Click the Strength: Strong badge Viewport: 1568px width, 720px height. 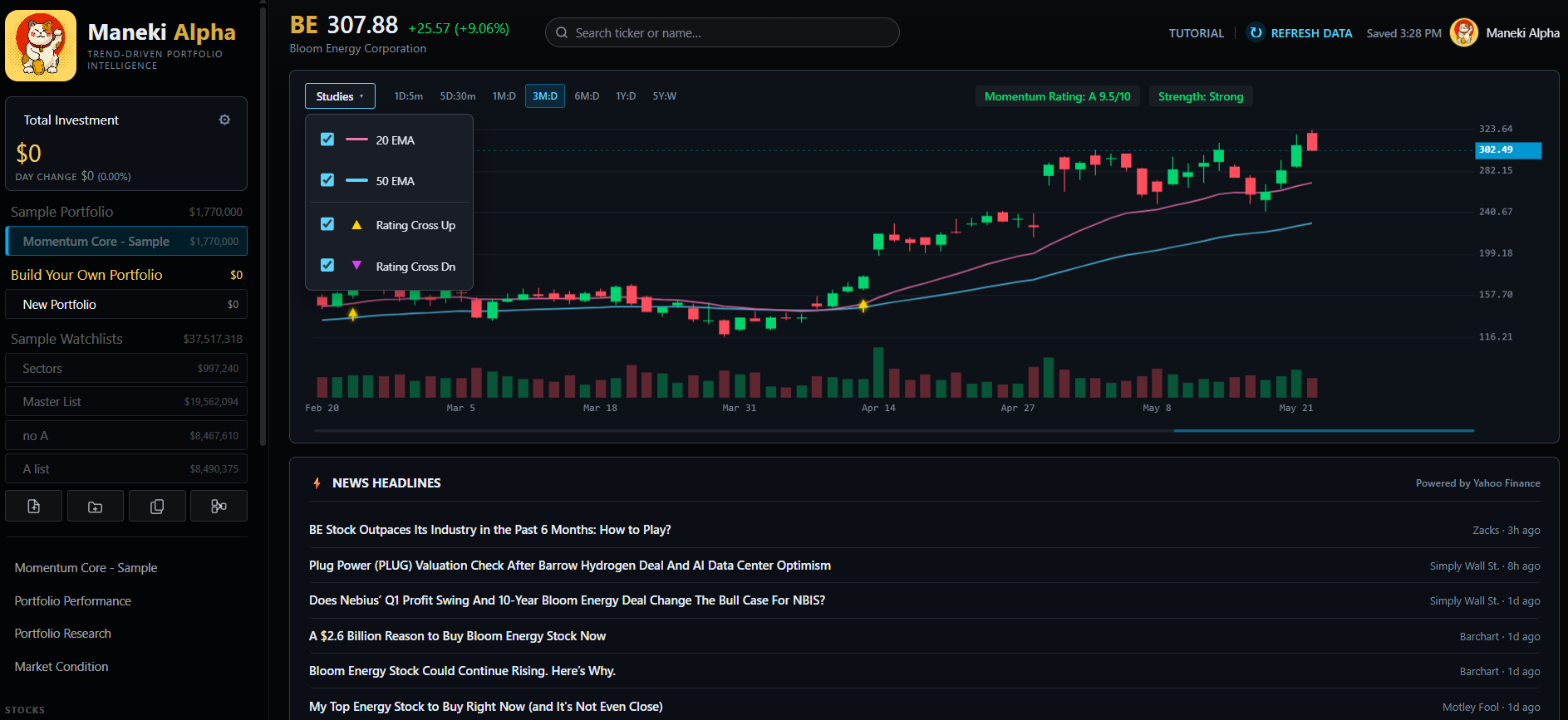[x=1201, y=96]
